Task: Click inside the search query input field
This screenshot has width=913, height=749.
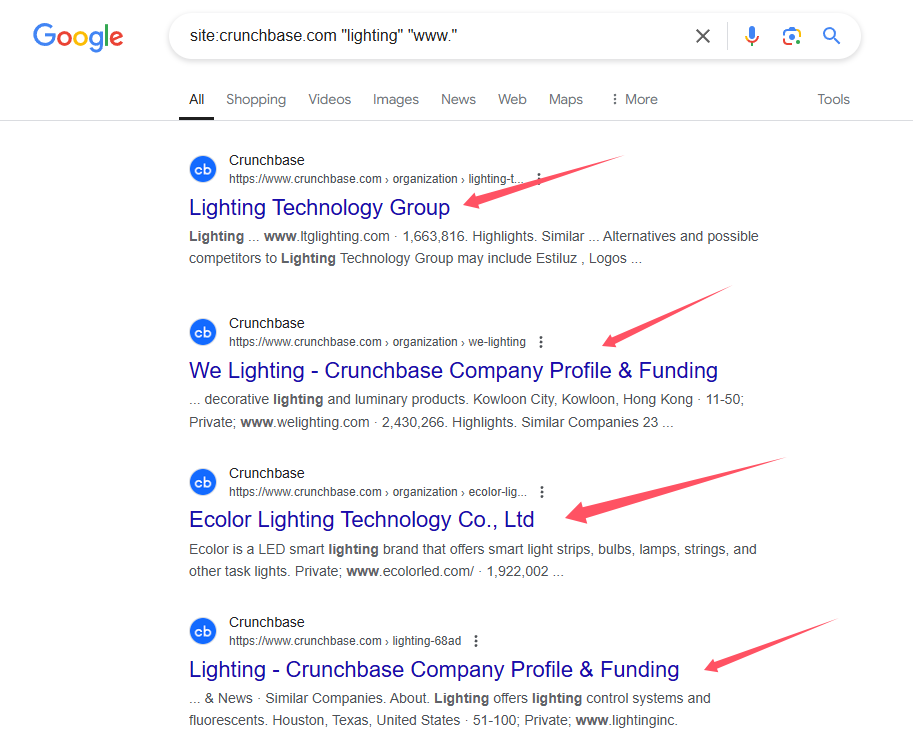Action: point(430,37)
